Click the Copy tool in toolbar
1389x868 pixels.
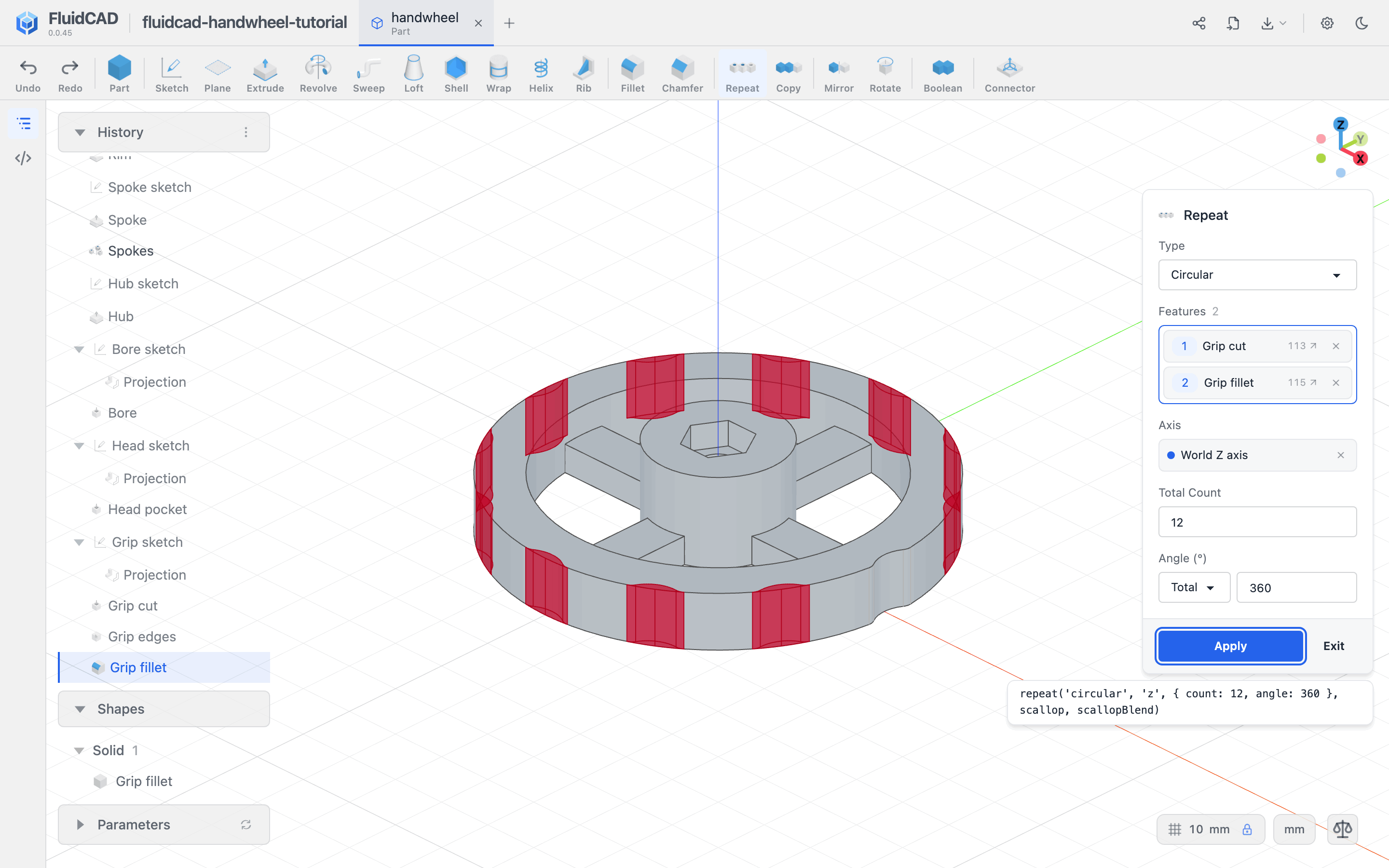(788, 74)
